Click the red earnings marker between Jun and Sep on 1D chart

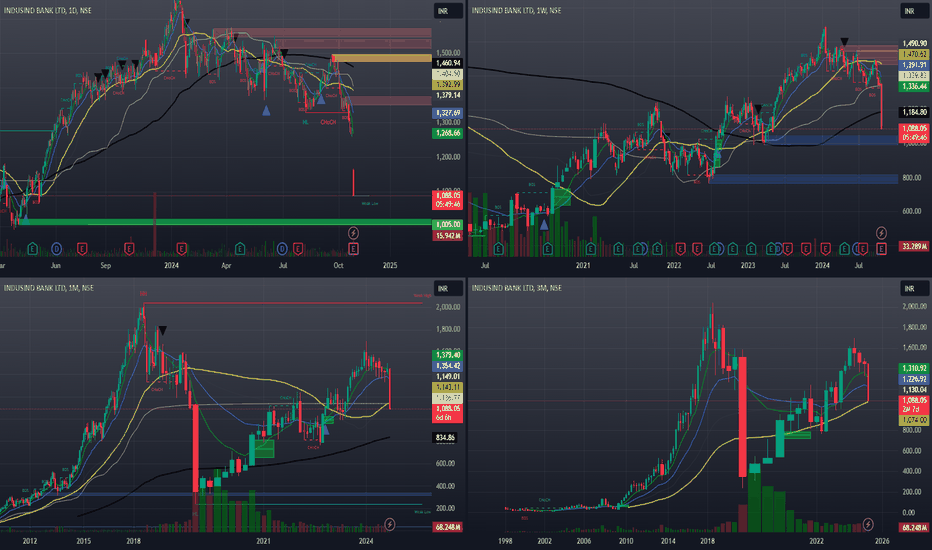coord(82,249)
